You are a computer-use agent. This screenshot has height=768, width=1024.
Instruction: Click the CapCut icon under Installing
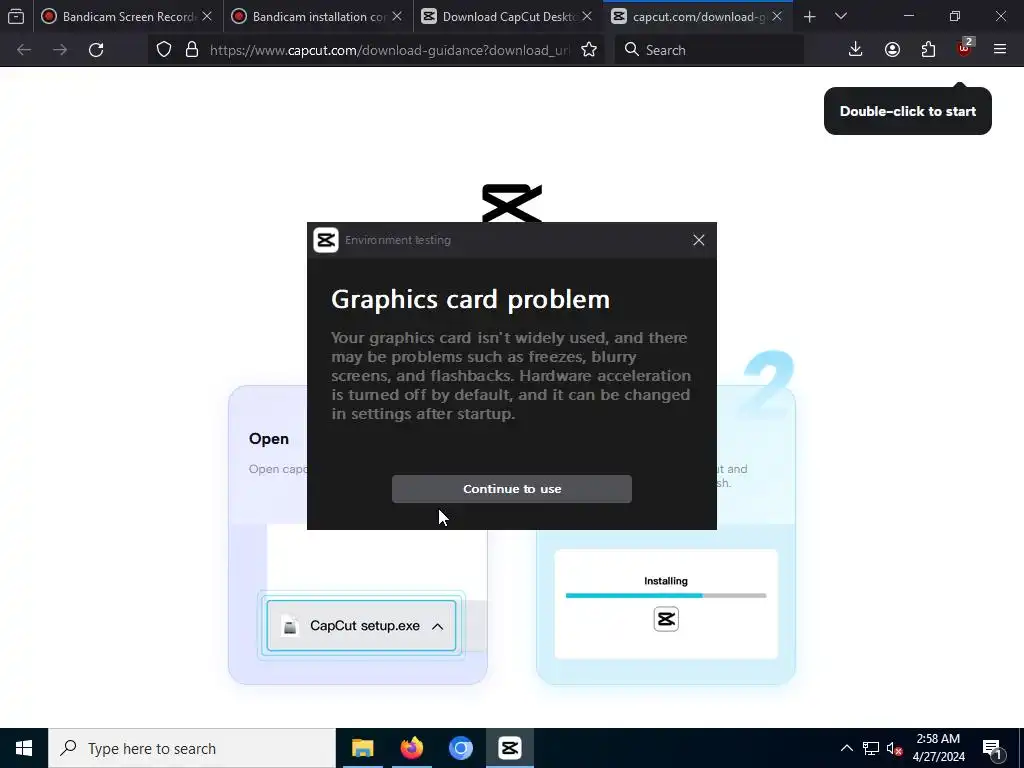666,619
